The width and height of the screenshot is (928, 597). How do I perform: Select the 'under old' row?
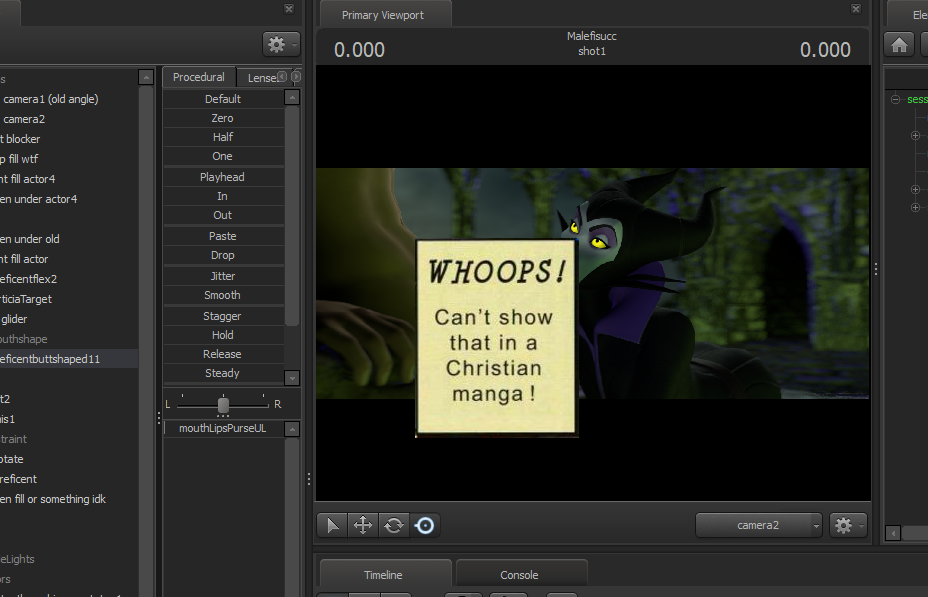point(69,239)
